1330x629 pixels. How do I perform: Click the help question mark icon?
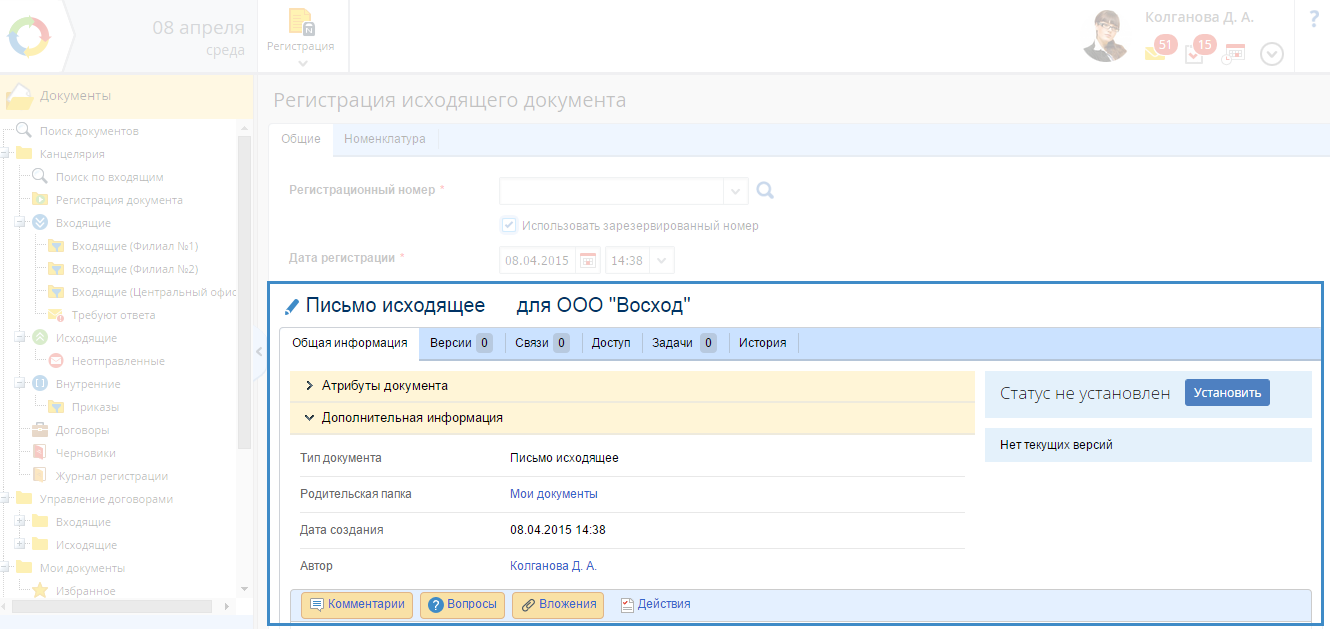tap(1313, 19)
